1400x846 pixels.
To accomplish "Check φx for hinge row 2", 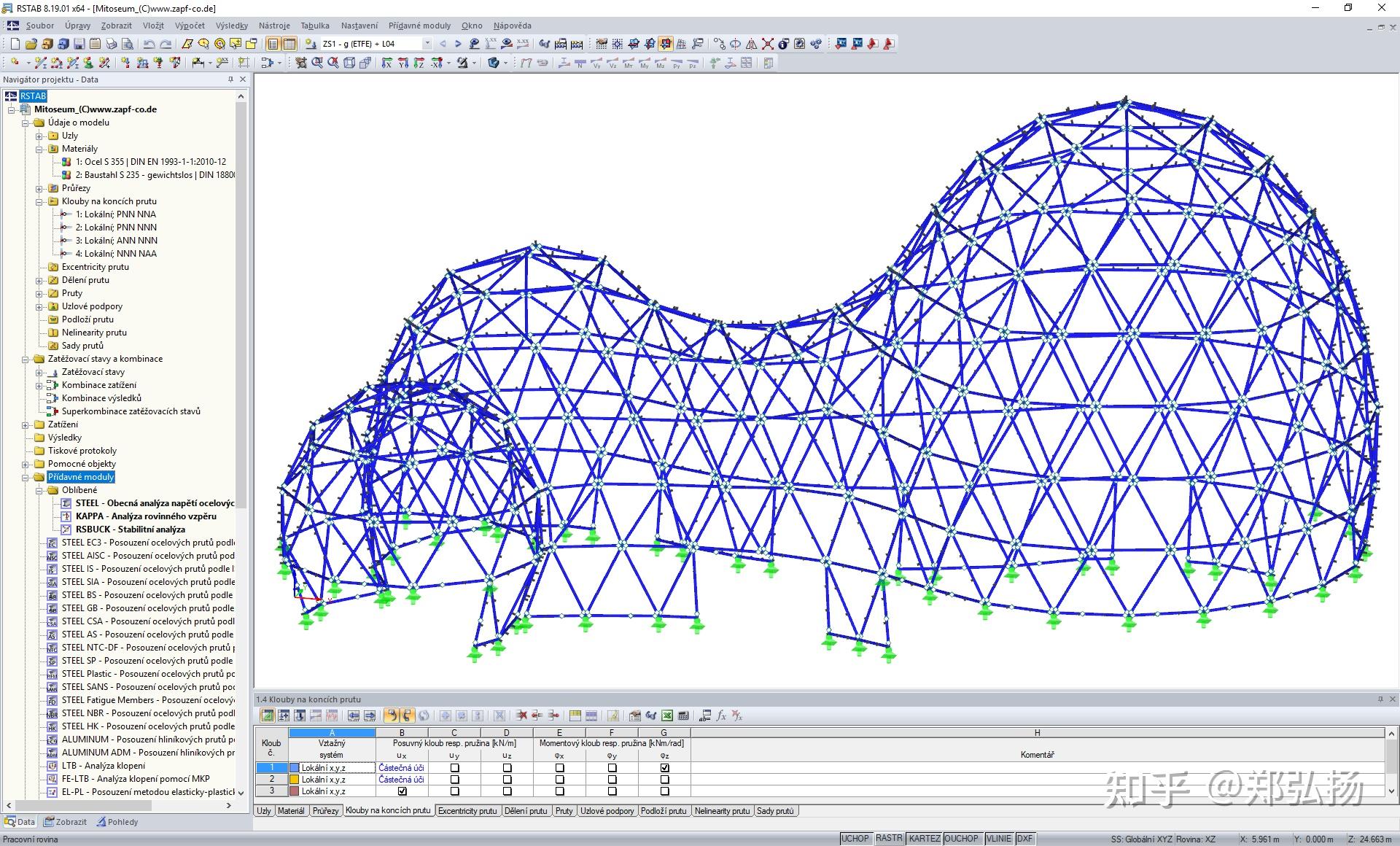I will click(559, 780).
